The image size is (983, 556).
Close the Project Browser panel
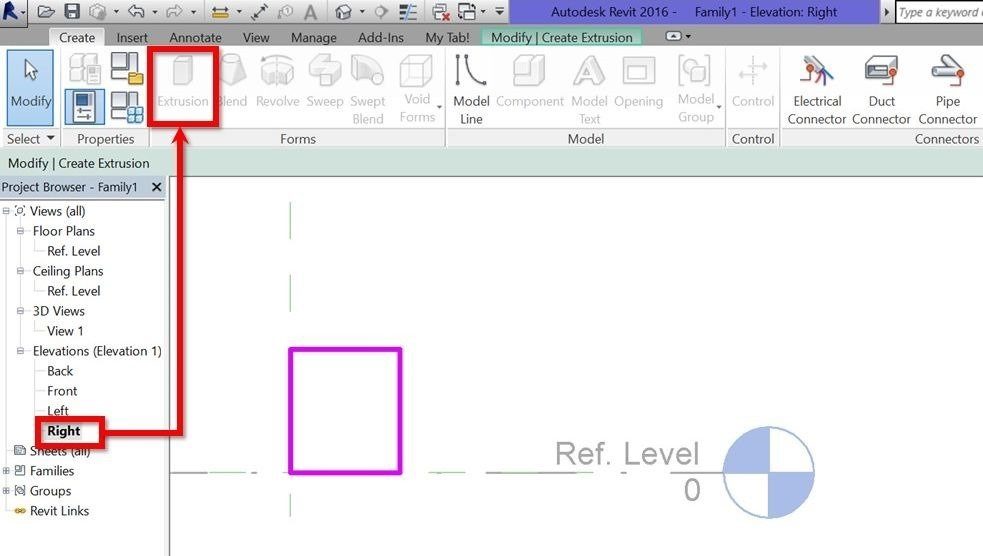pos(156,187)
